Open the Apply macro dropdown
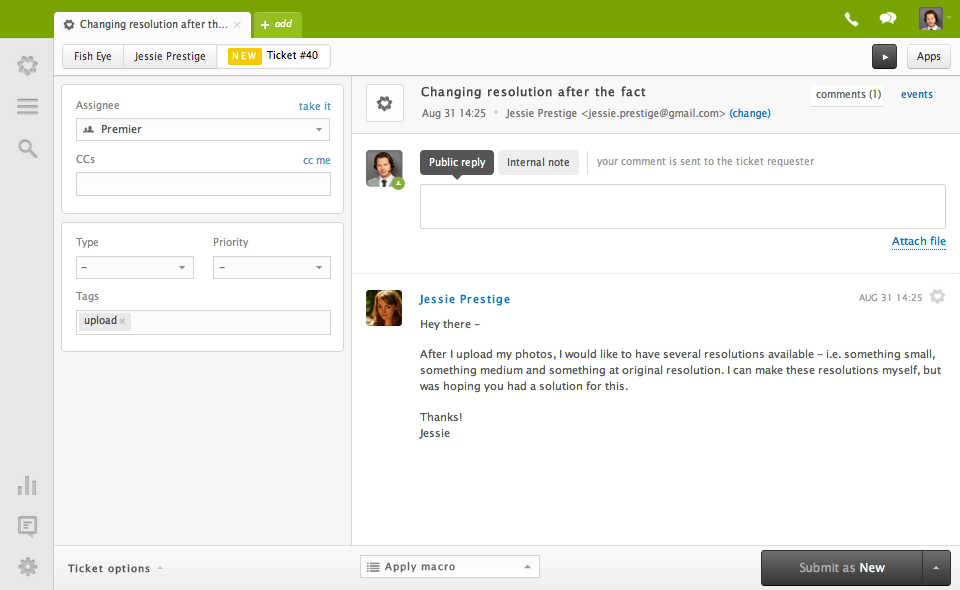The width and height of the screenshot is (960, 590). click(x=449, y=566)
